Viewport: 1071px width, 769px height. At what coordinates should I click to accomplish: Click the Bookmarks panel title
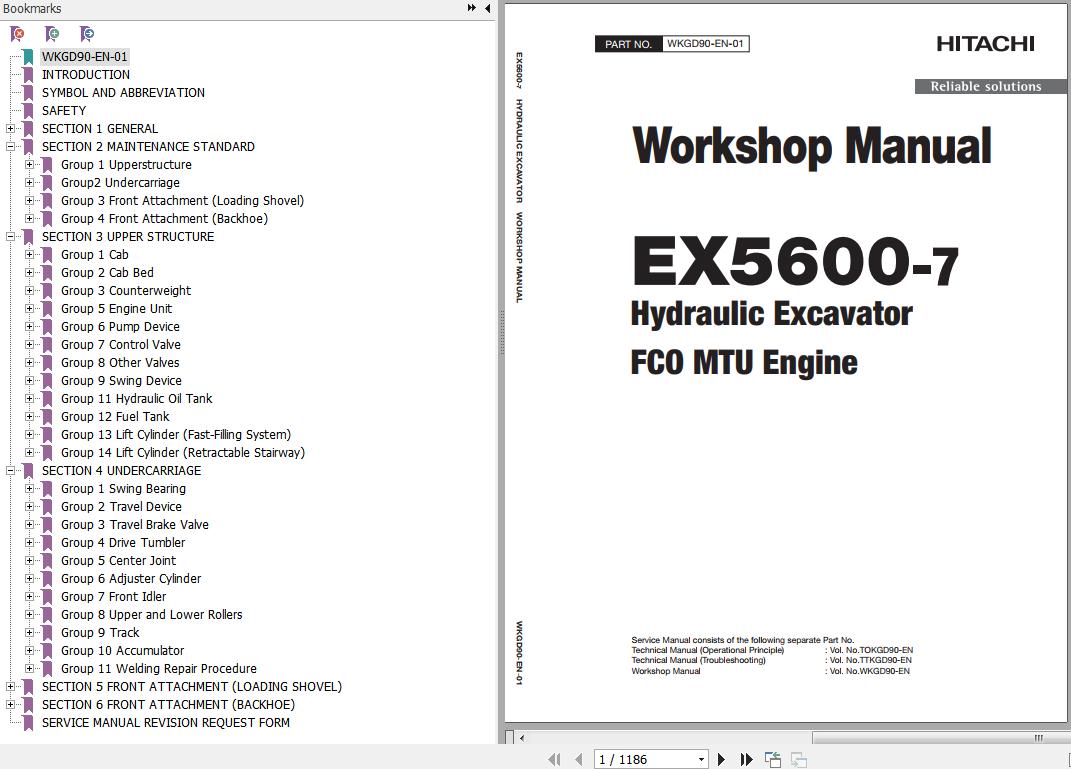[32, 8]
